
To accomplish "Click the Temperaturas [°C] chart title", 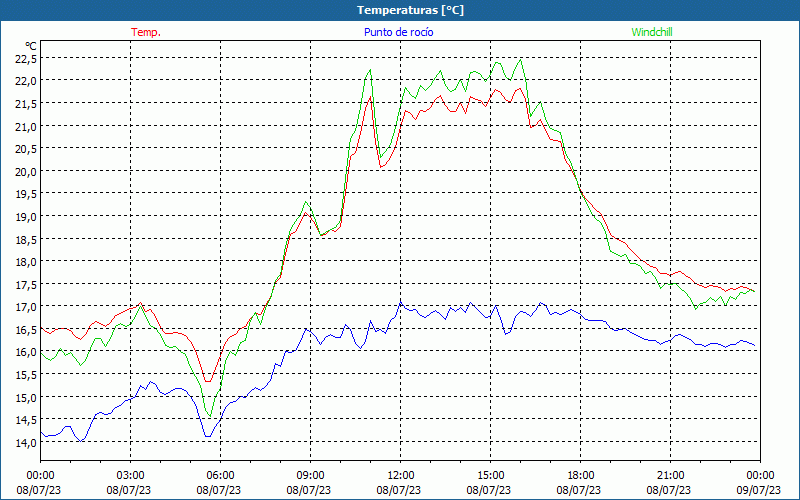I will point(410,10).
